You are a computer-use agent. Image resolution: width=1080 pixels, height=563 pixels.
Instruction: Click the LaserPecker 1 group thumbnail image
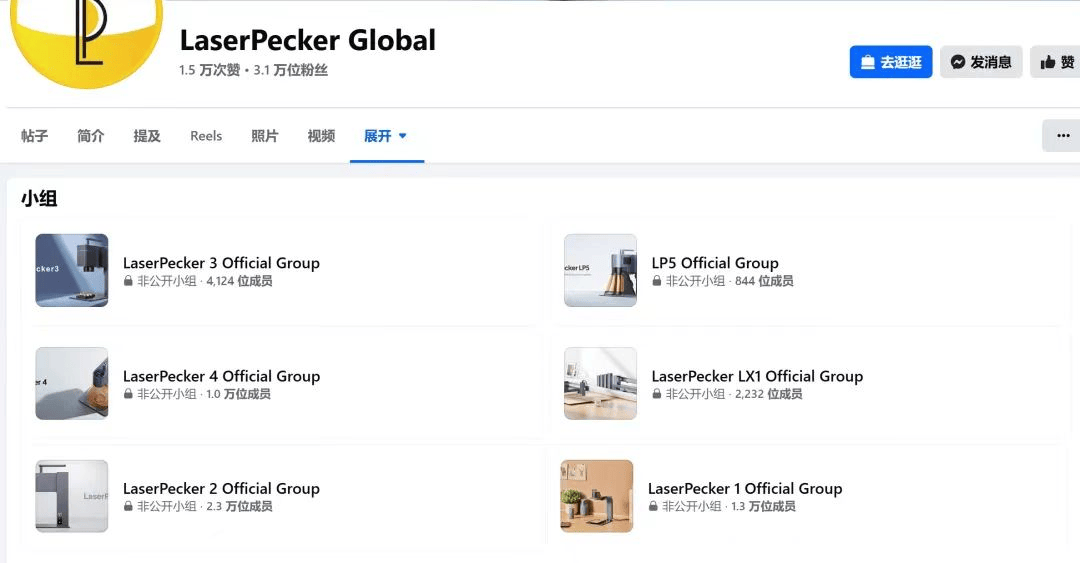596,496
